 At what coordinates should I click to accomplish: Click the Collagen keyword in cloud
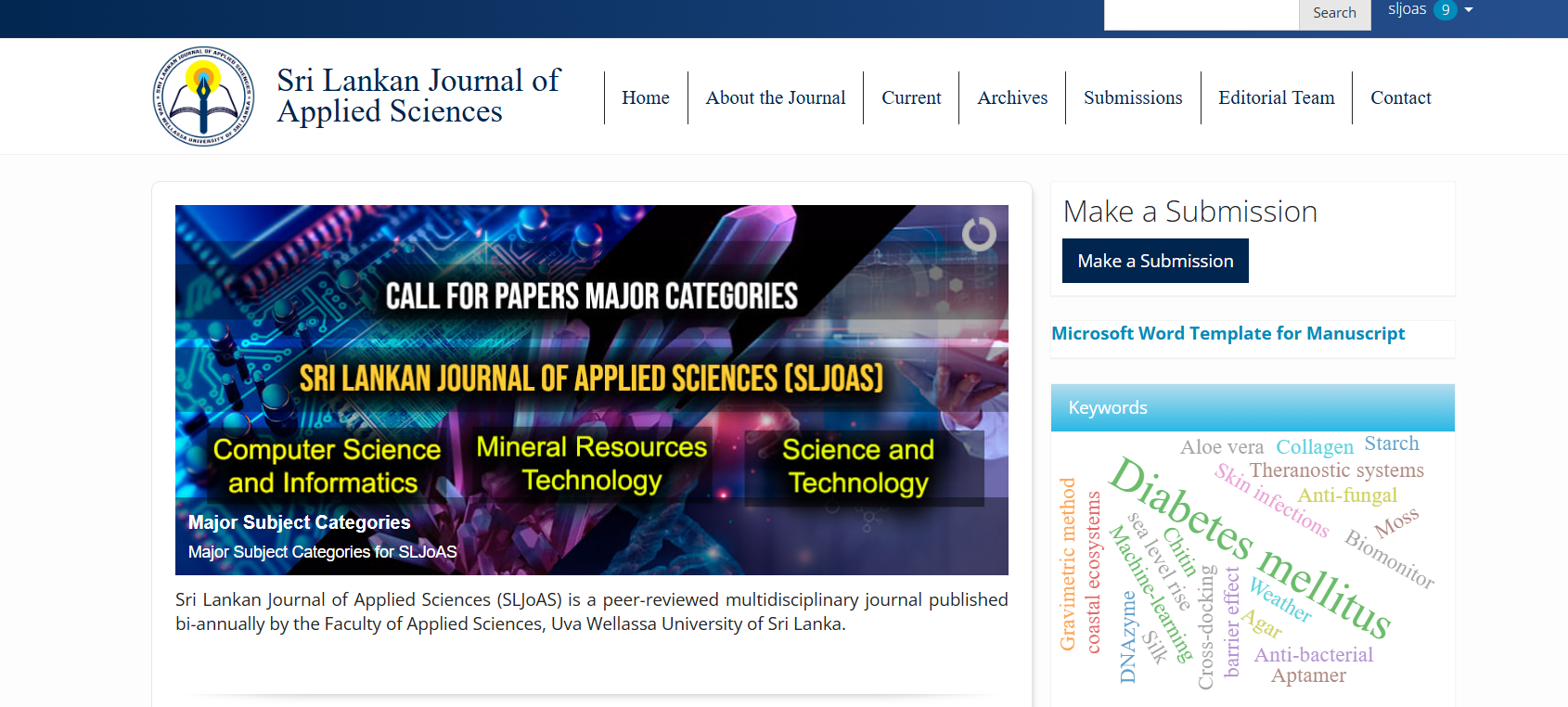pyautogui.click(x=1314, y=447)
